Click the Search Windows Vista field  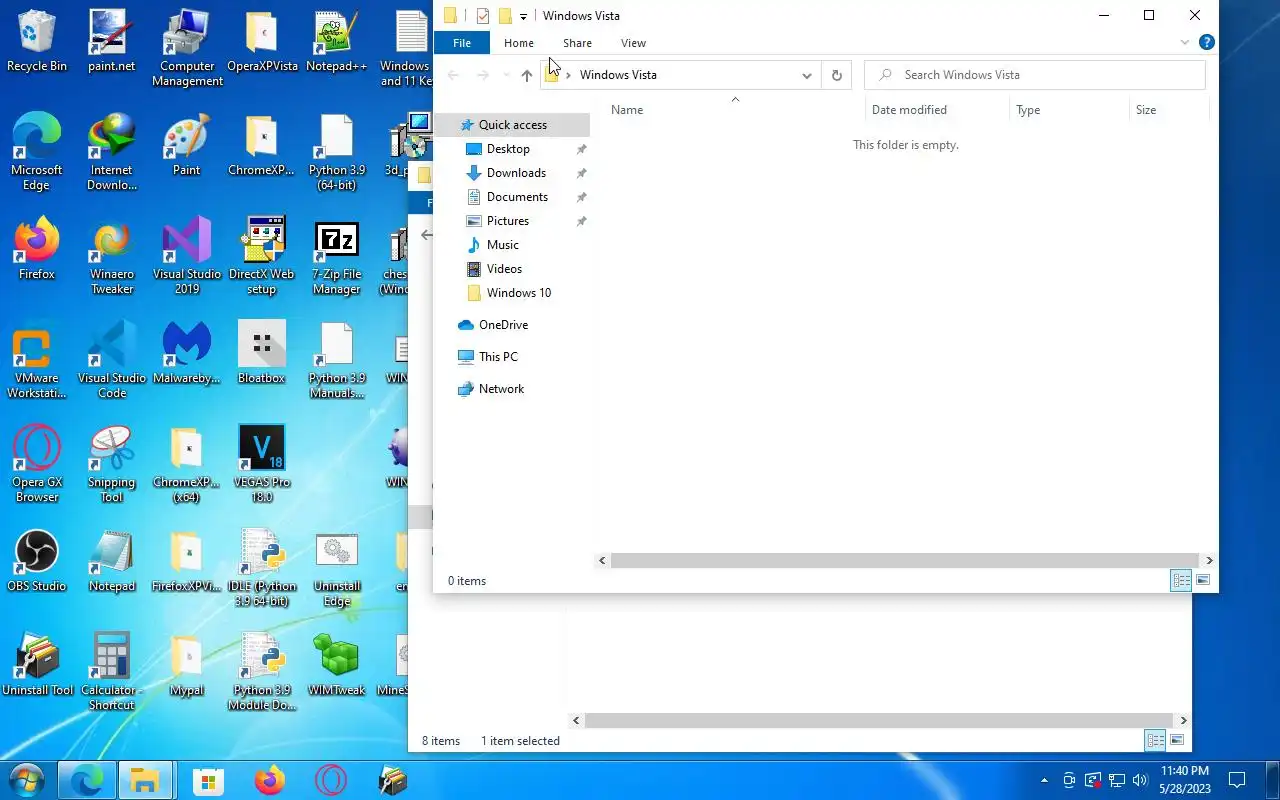[x=1035, y=75]
